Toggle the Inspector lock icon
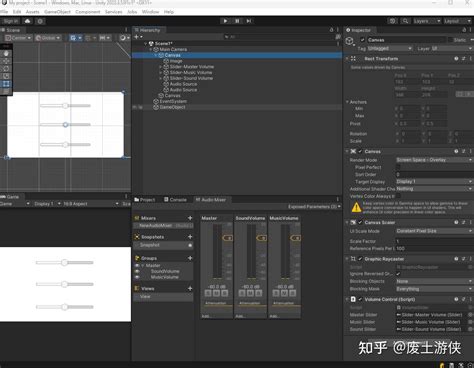Image resolution: width=474 pixels, height=368 pixels. click(464, 30)
